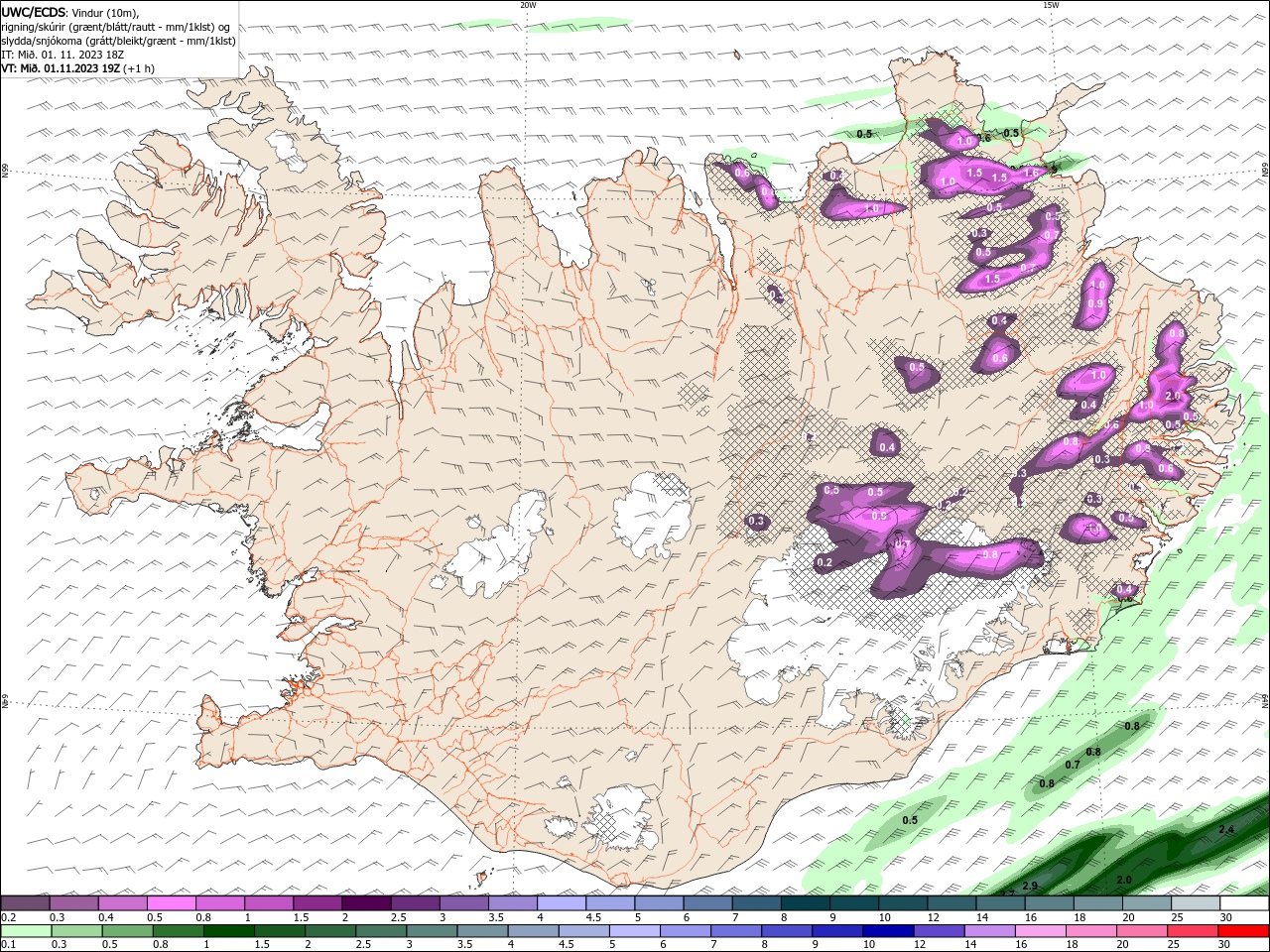
Task: Select the white swatch labeled 30 in upper legend
Action: [1244, 903]
